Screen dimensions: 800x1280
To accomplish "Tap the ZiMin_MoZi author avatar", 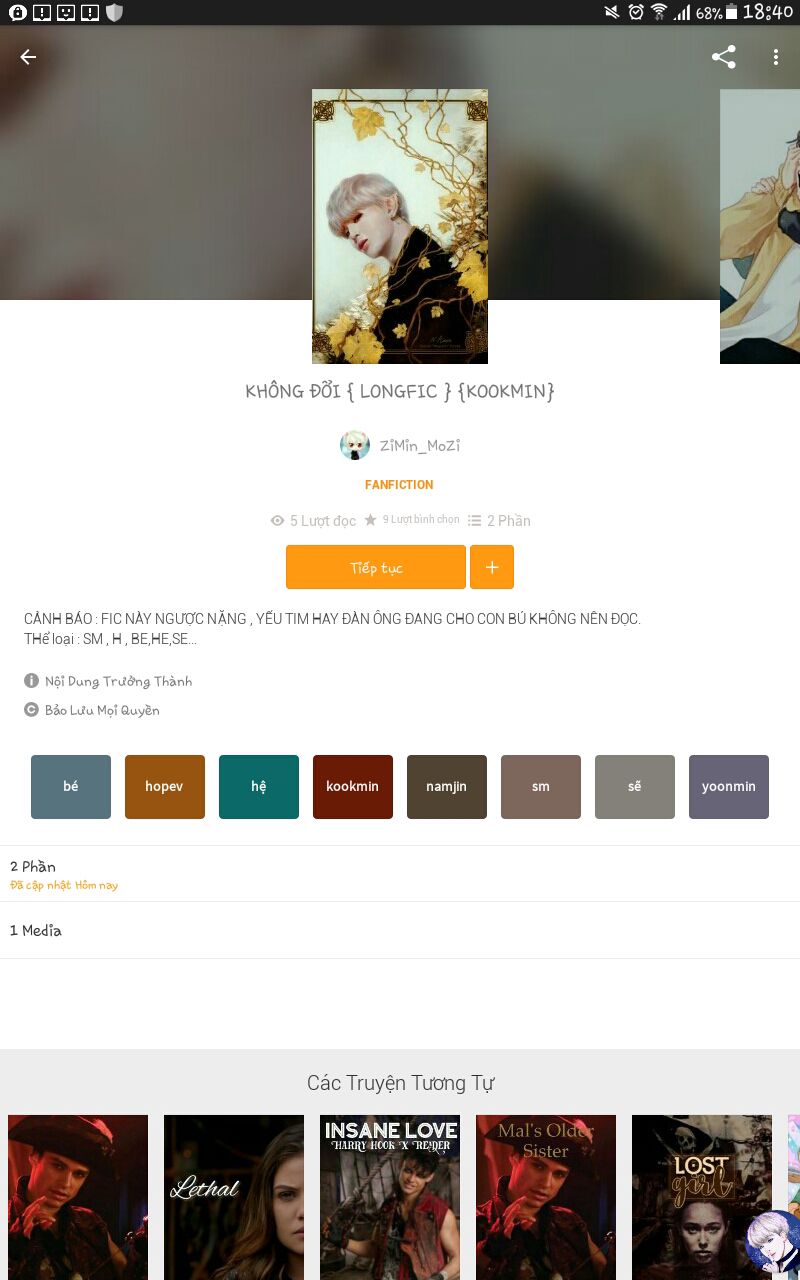I will [x=355, y=445].
